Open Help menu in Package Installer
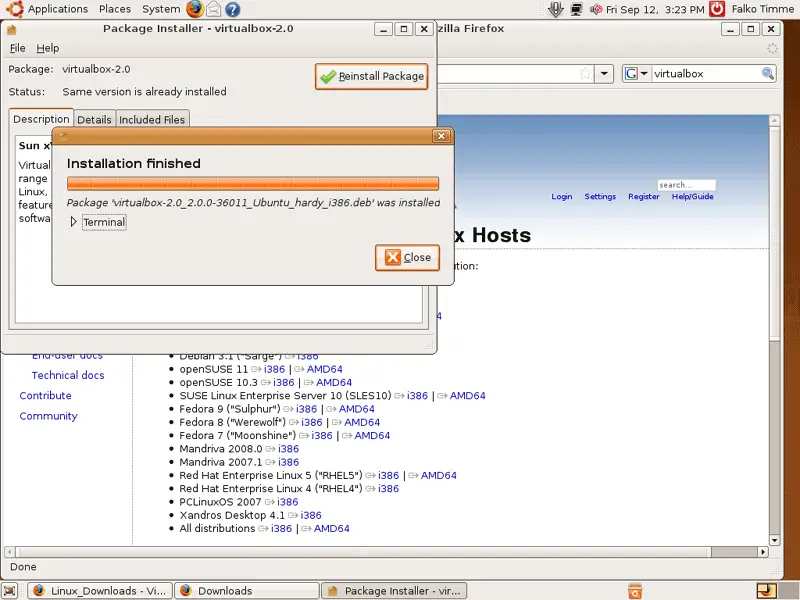Viewport: 800px width, 600px height. [x=47, y=48]
